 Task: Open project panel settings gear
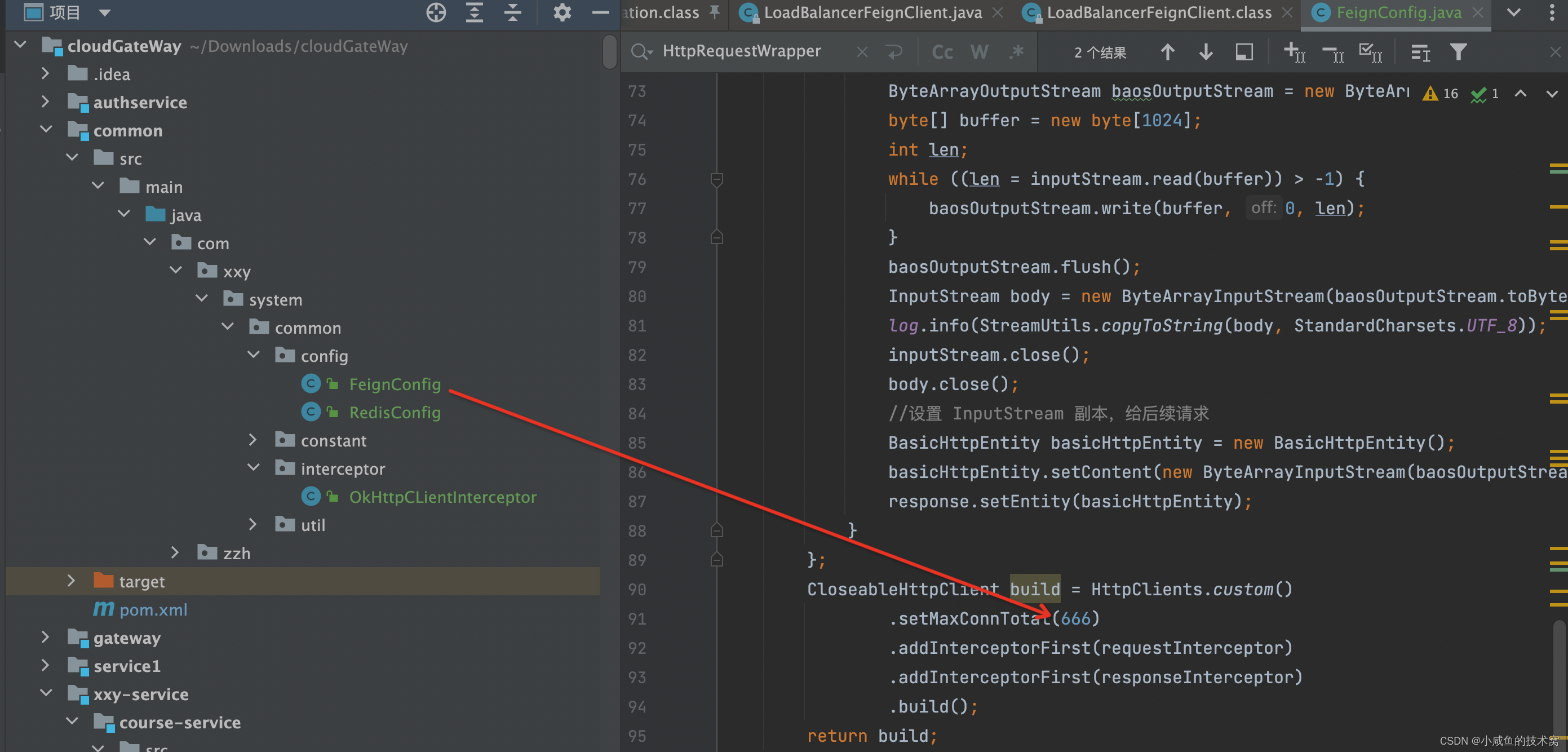tap(562, 12)
